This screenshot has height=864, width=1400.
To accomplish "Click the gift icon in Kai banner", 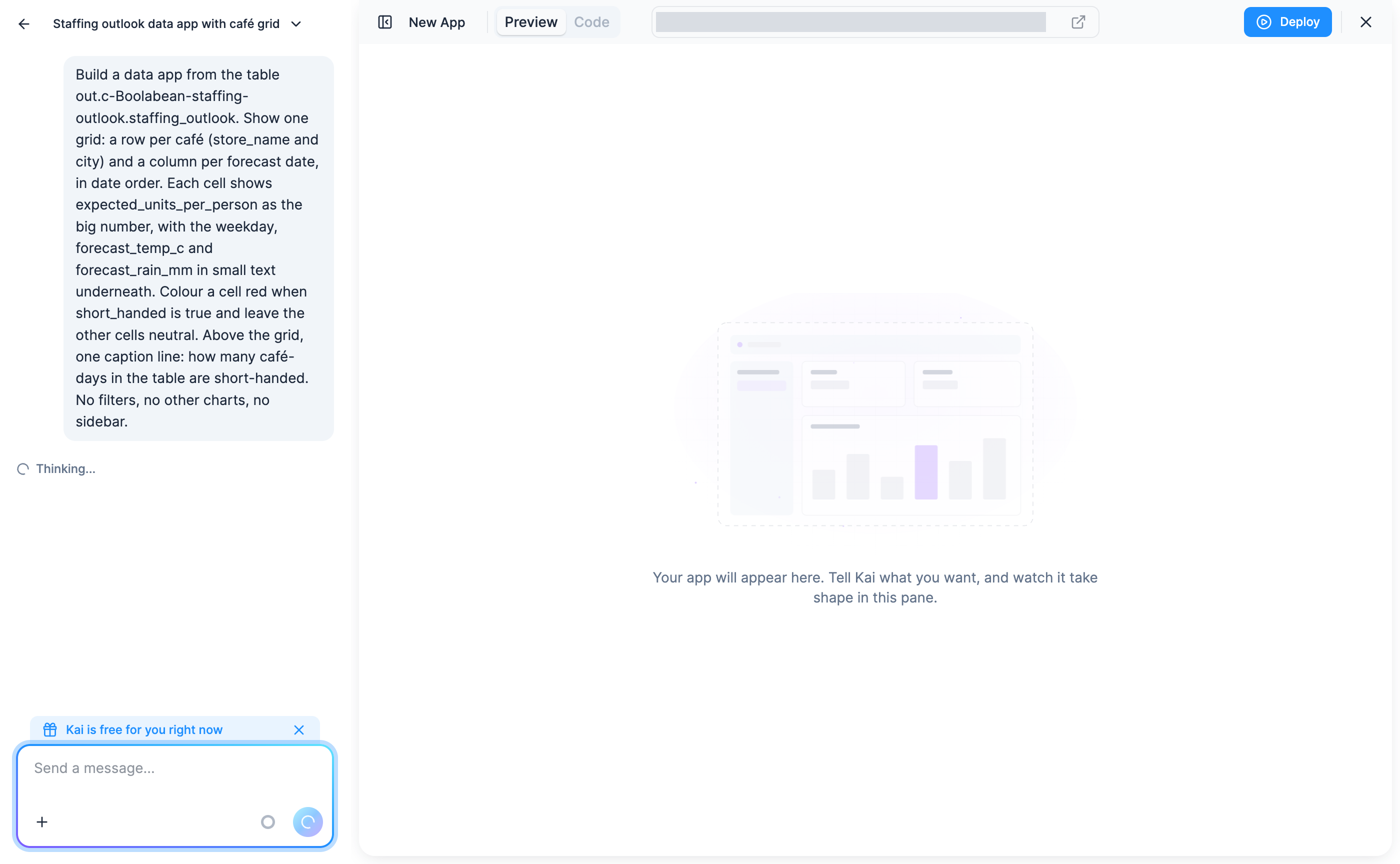I will click(50, 729).
